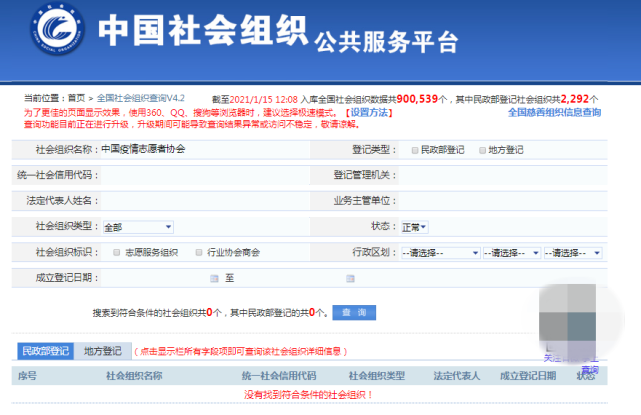Image resolution: width=641 pixels, height=415 pixels.
Task: Click the 社会组织名称 column header
Action: click(x=134, y=376)
